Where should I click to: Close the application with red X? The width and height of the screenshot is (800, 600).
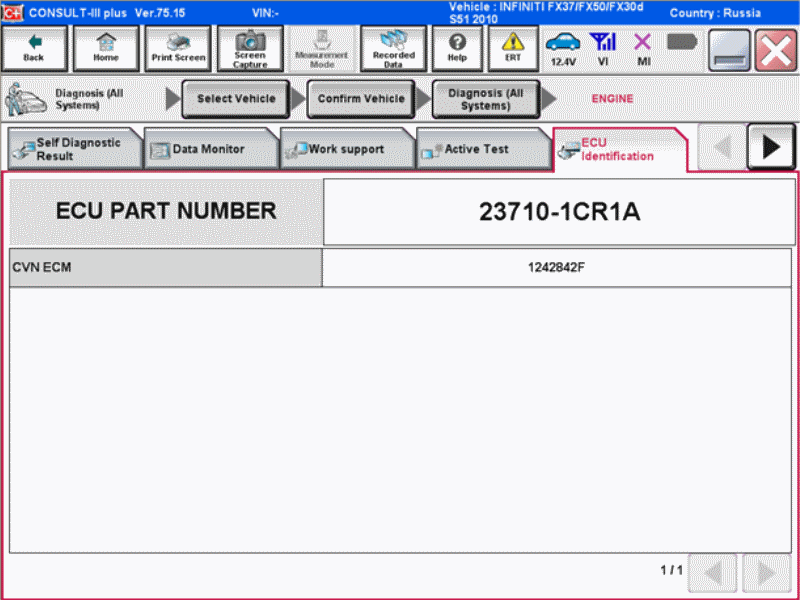pos(776,50)
